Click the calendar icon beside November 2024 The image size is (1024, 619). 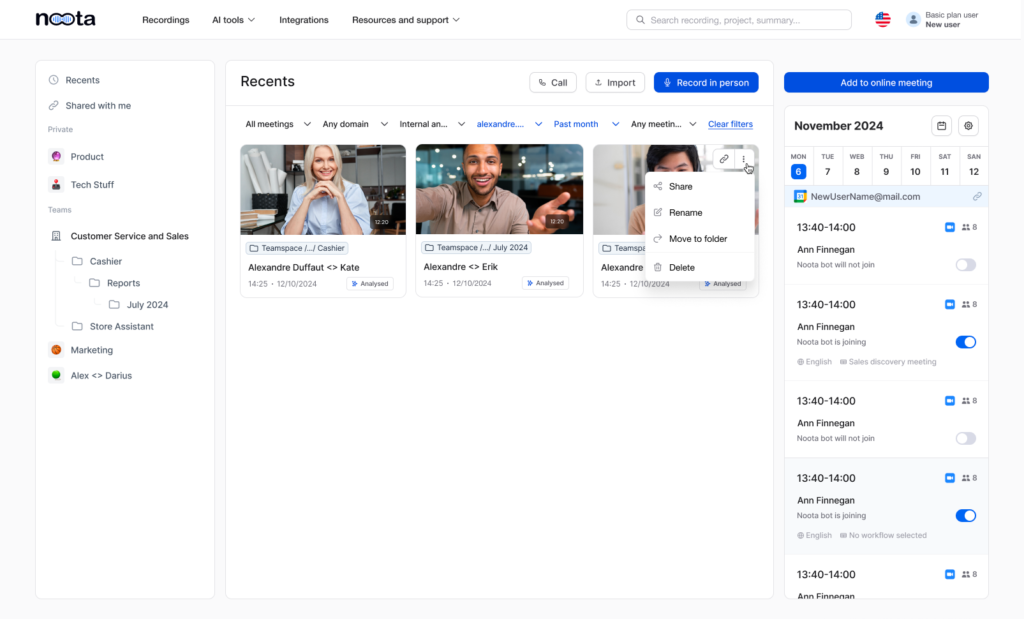[x=941, y=126]
